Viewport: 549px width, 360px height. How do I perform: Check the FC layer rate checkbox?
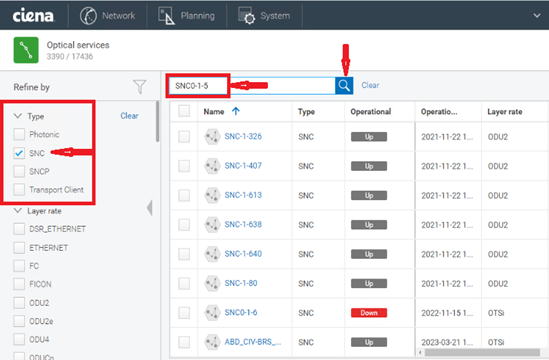[x=19, y=266]
